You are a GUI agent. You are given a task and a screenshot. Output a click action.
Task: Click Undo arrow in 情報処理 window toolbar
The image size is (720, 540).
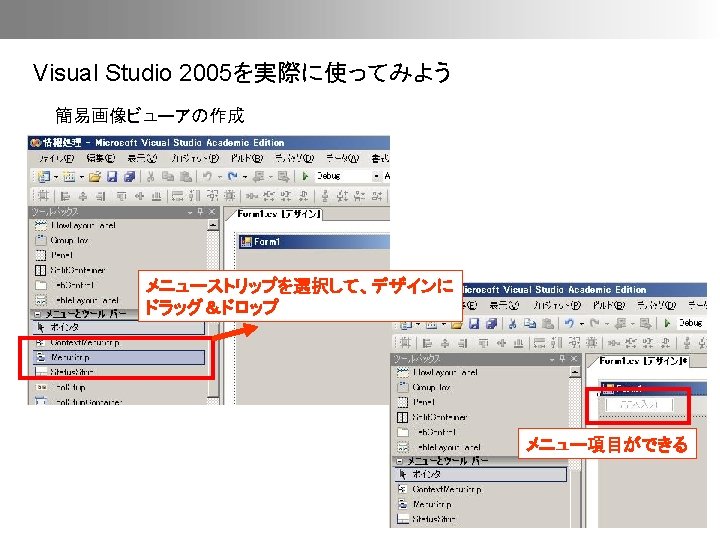208,176
